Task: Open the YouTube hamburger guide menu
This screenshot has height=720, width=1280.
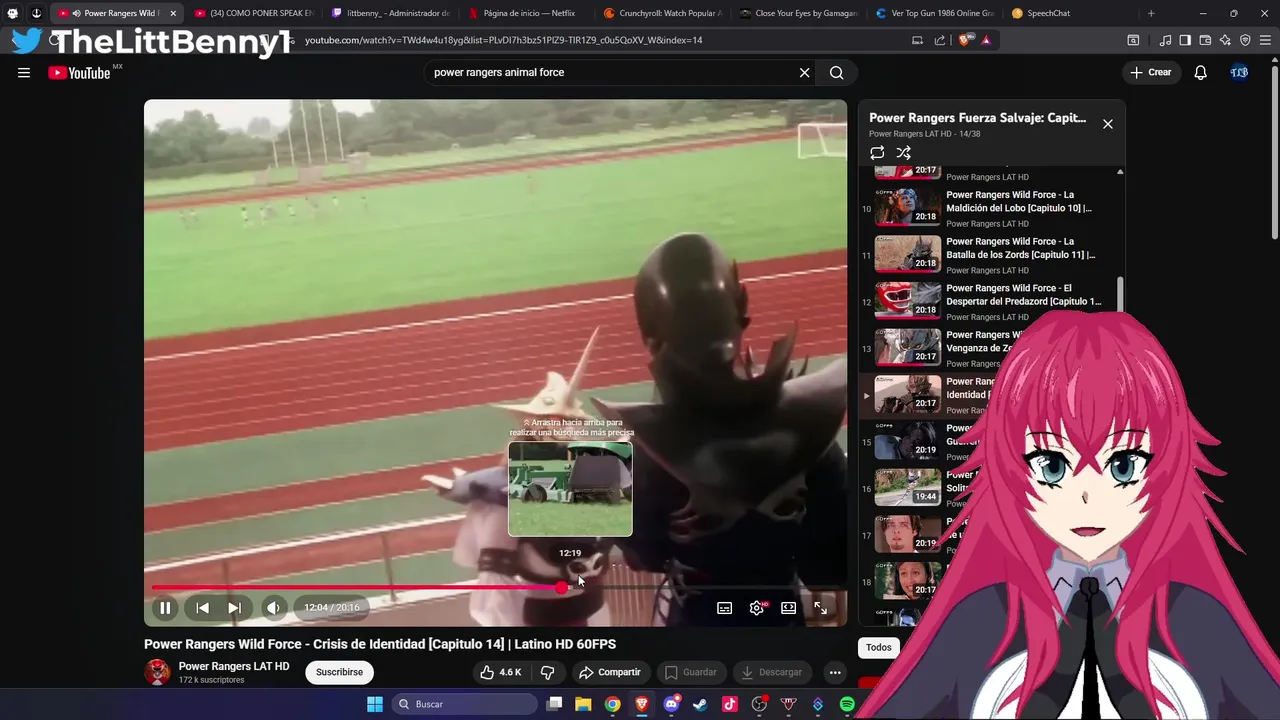Action: click(24, 72)
